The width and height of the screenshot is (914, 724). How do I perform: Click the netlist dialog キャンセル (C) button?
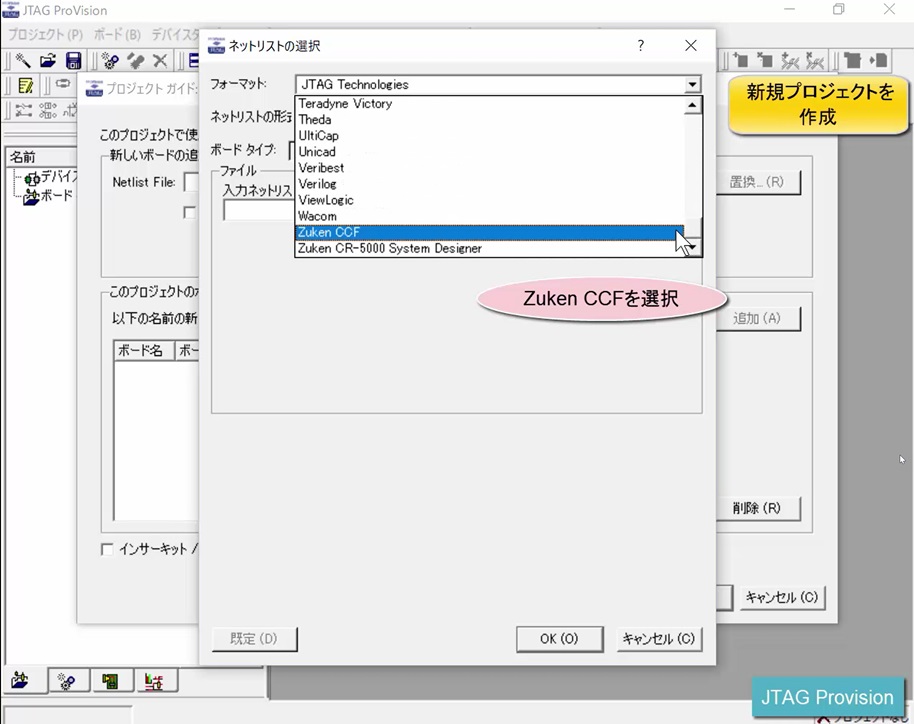pos(659,639)
